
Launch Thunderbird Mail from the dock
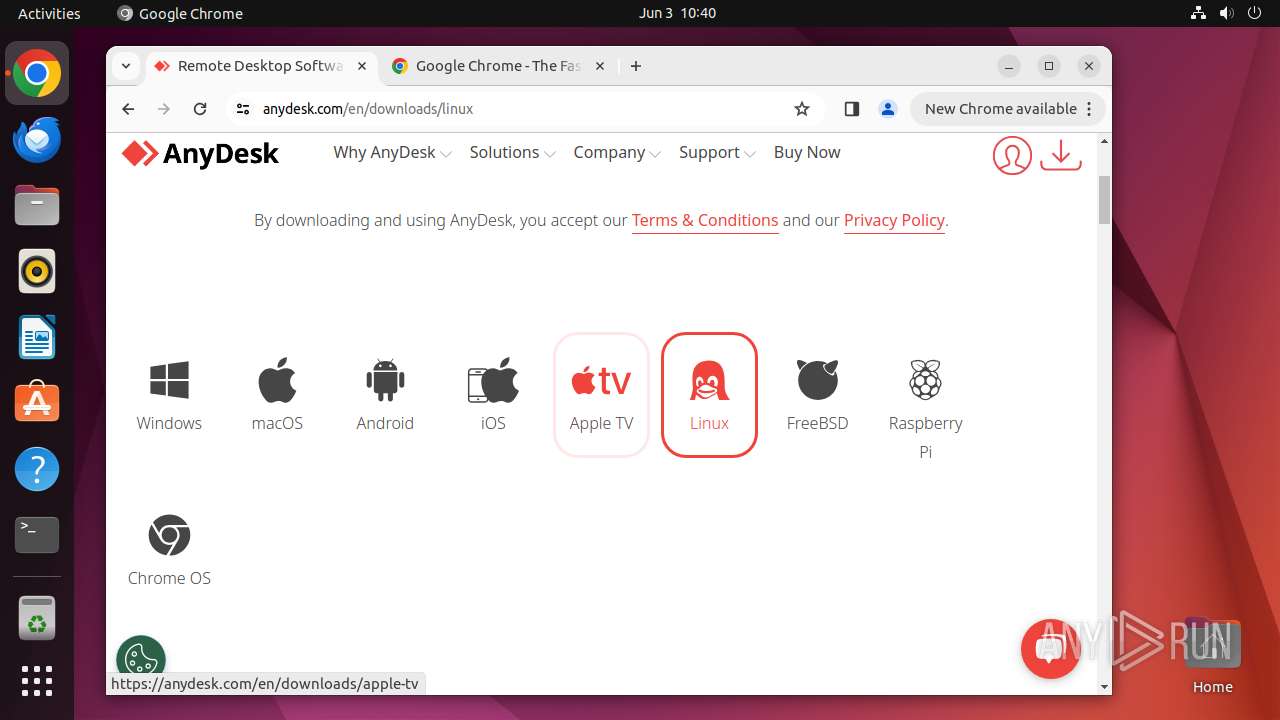point(37,140)
